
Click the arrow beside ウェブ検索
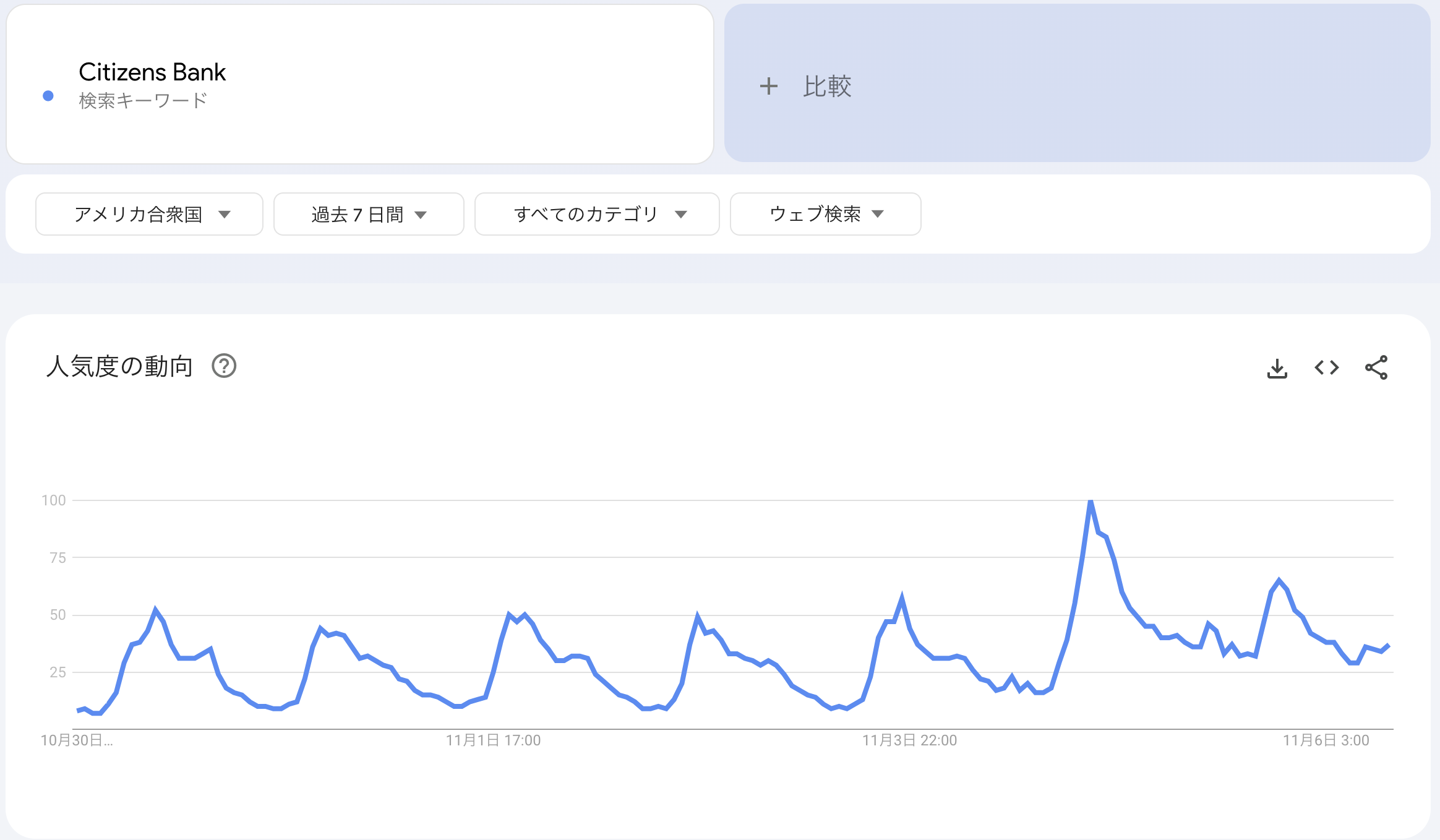coord(878,214)
